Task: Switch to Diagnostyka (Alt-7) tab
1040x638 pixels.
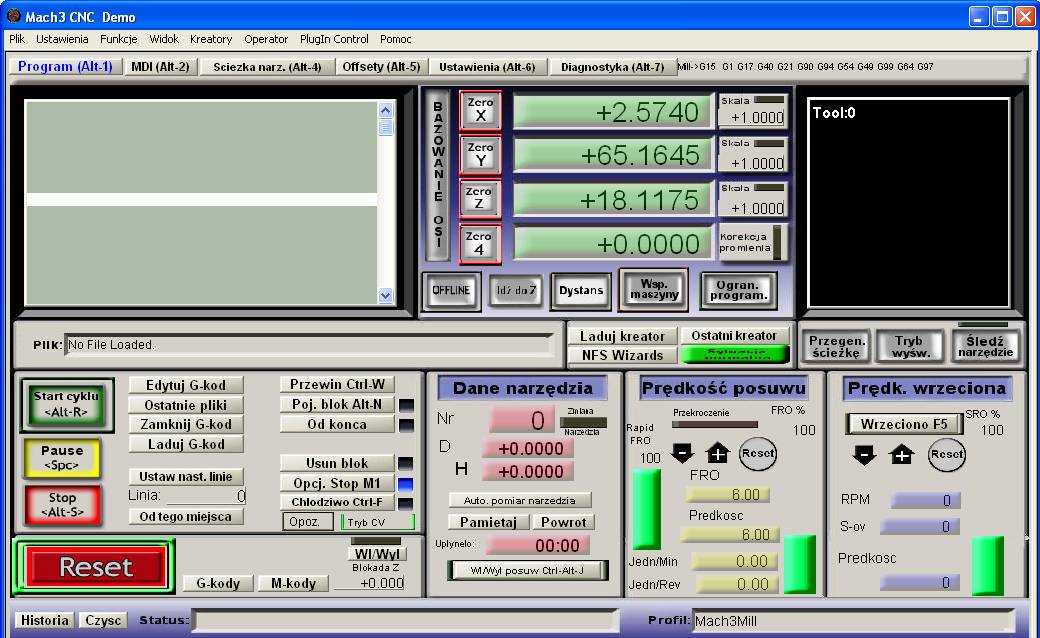Action: 612,67
